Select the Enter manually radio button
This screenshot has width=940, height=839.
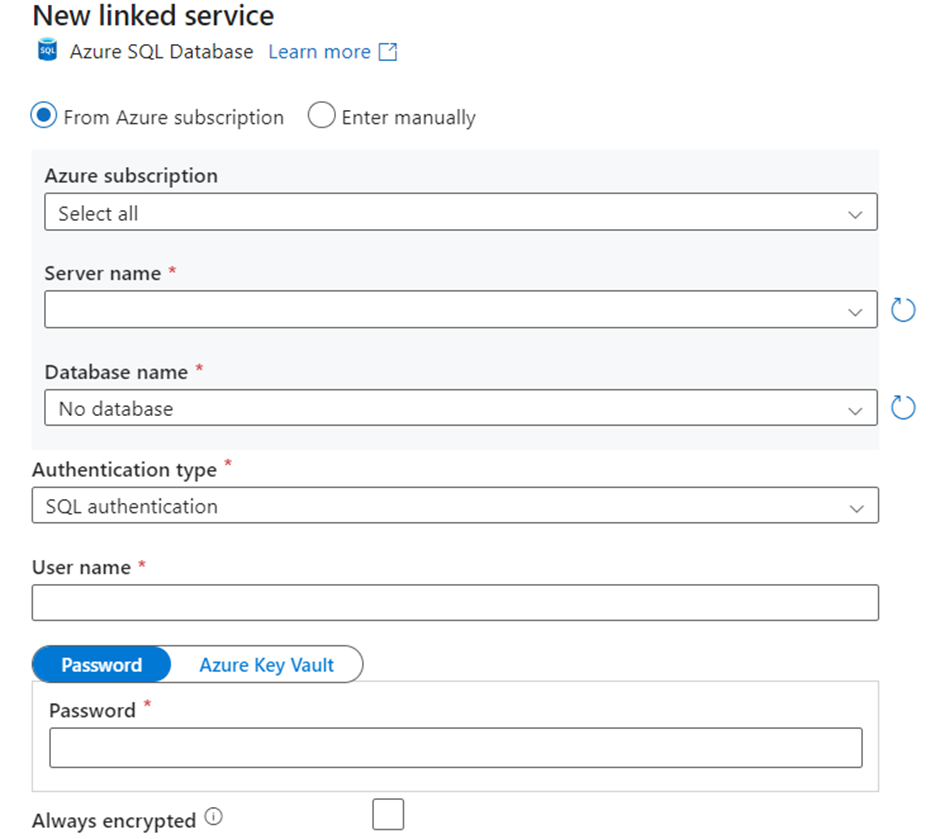(321, 116)
